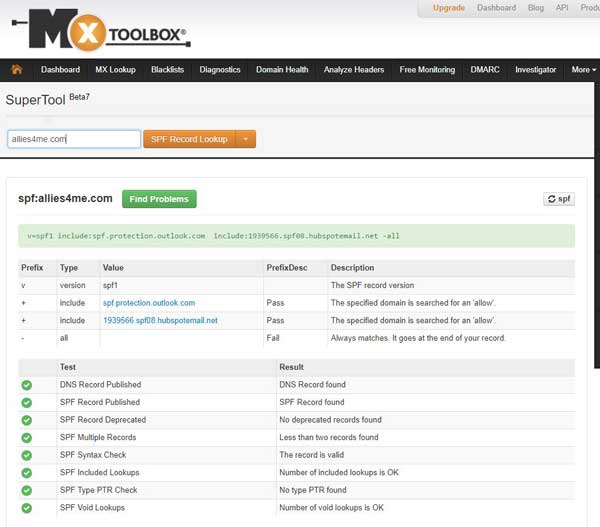Open Domain Health

[x=282, y=70]
